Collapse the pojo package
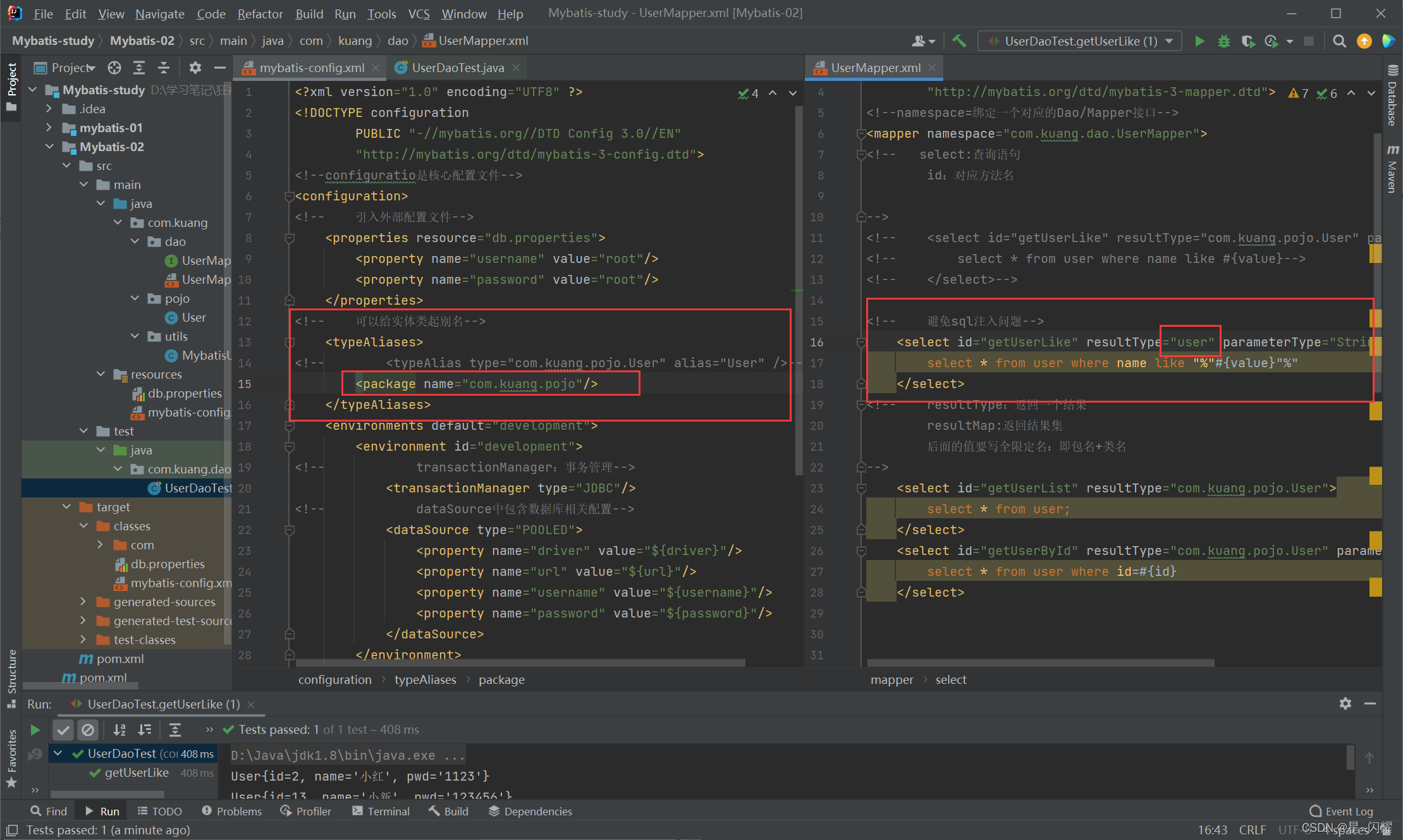1403x840 pixels. point(135,298)
